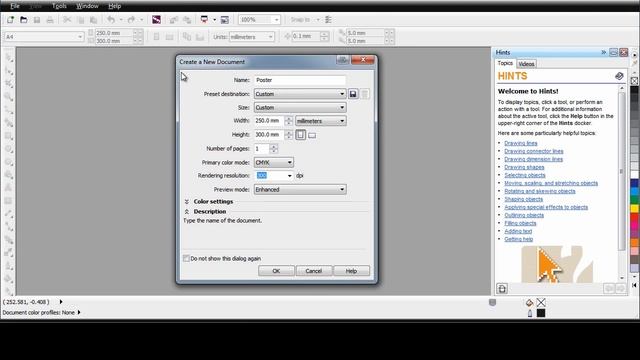Select the Pick tool in the toolbox

tap(9, 58)
